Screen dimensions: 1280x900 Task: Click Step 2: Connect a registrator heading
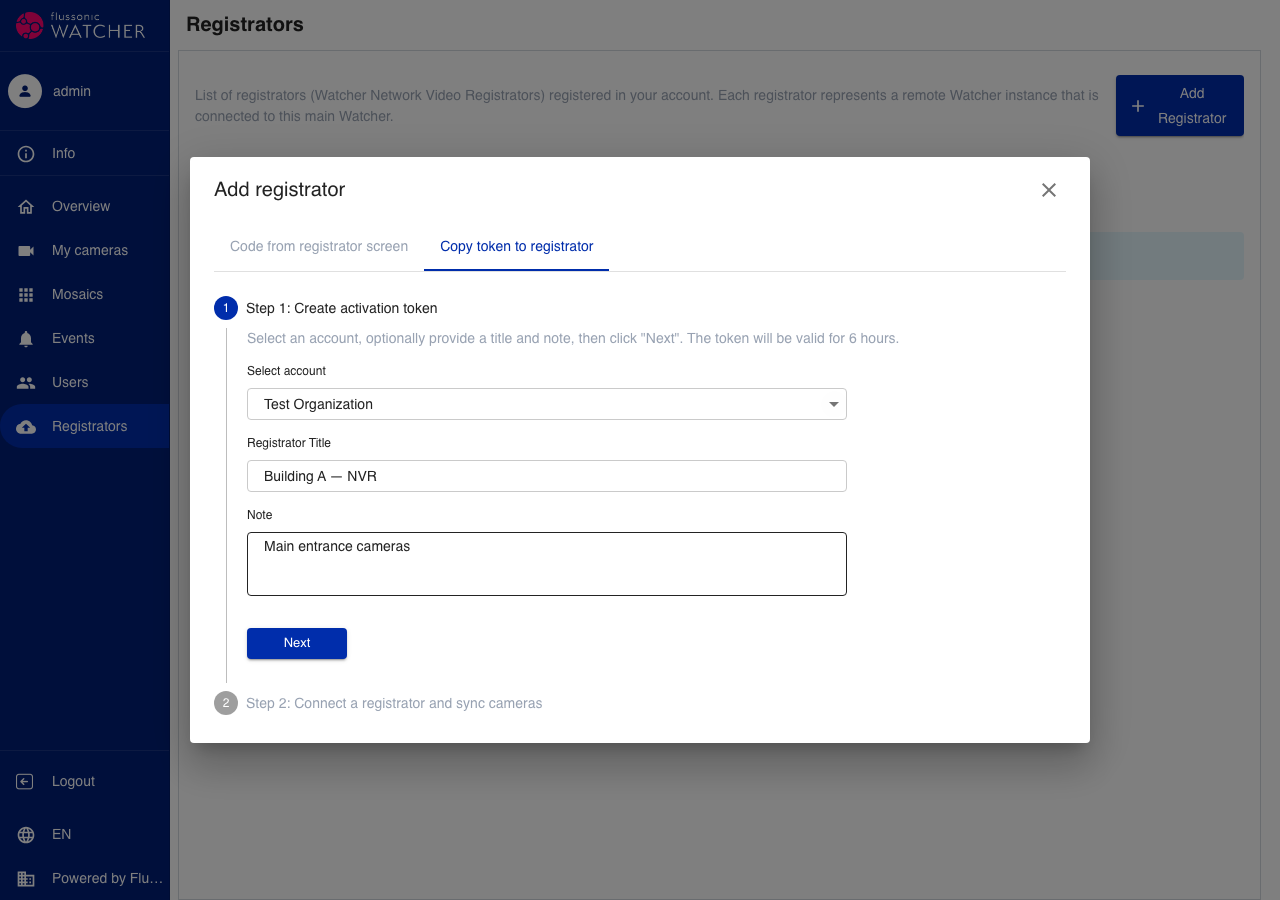point(394,703)
